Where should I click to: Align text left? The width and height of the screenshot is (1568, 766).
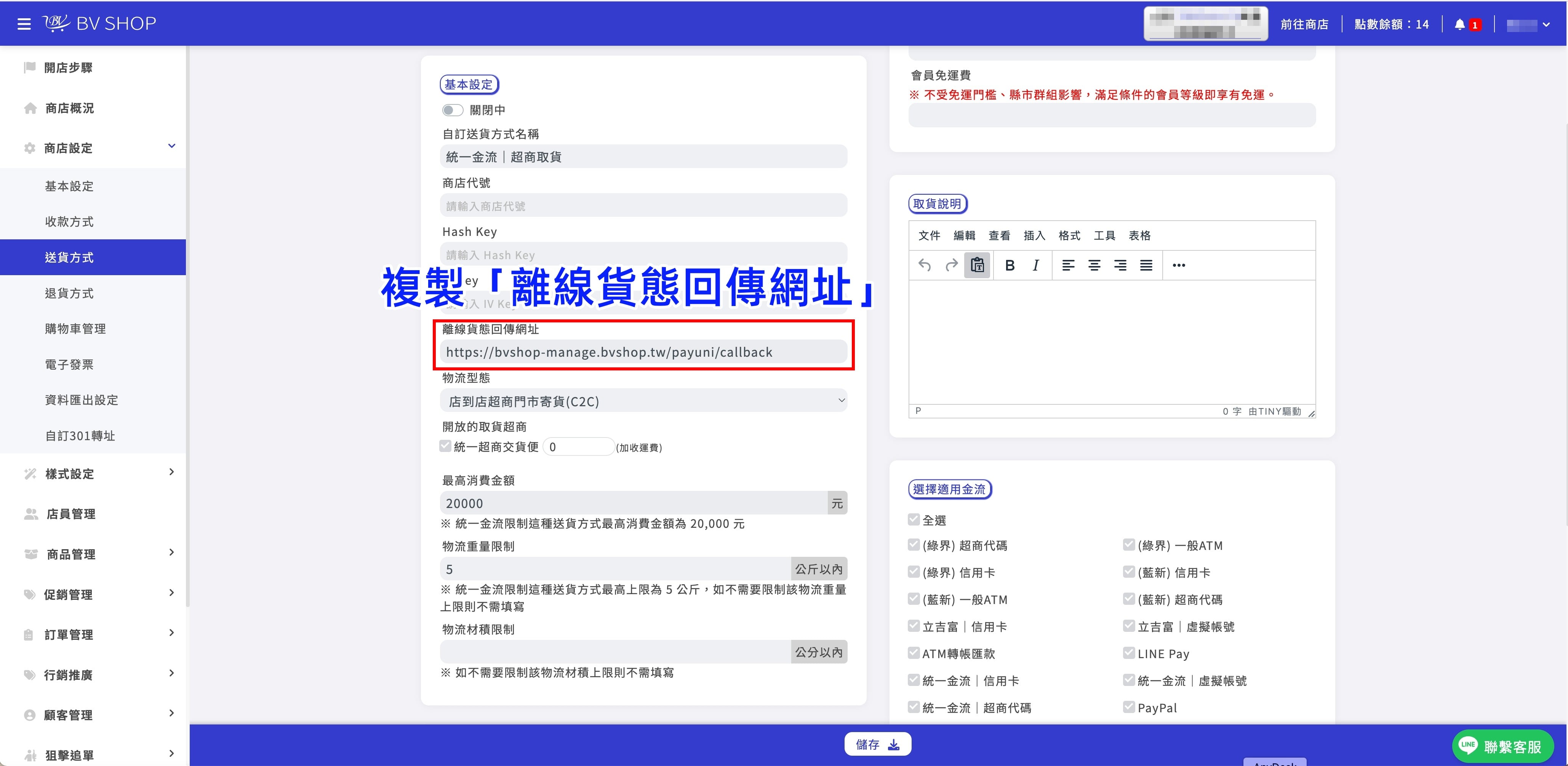(x=1068, y=265)
